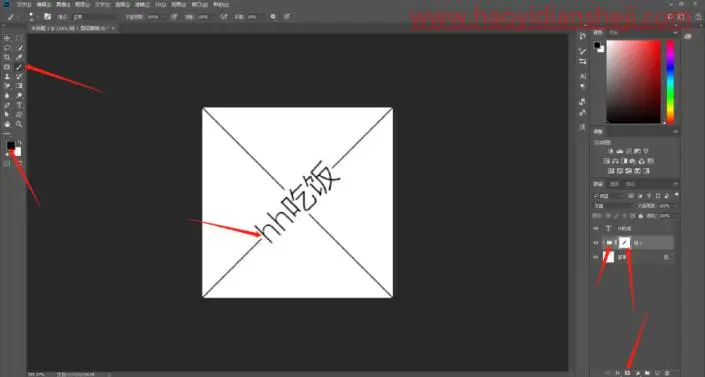Viewport: 705px width, 377px height.
Task: Select the Pen tool
Action: pyautogui.click(x=7, y=105)
